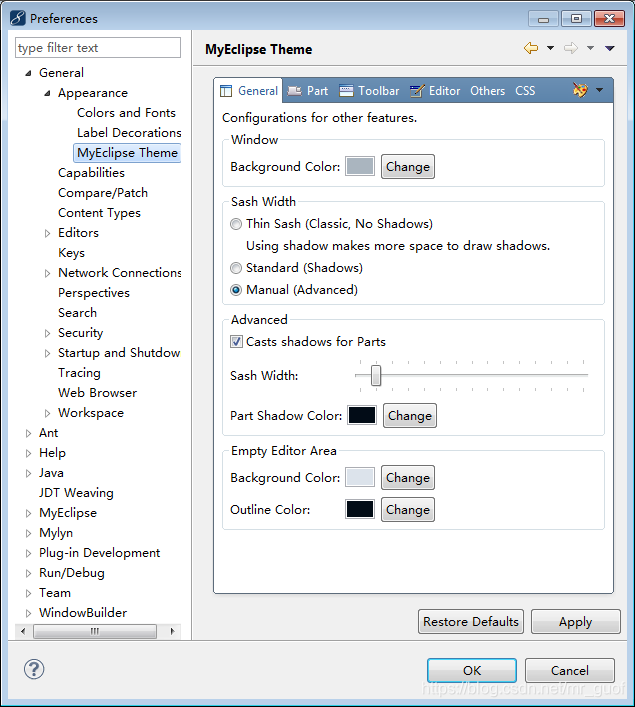Viewport: 635px width, 707px height.
Task: Select MyEclipse Theme in tree
Action: click(x=127, y=152)
